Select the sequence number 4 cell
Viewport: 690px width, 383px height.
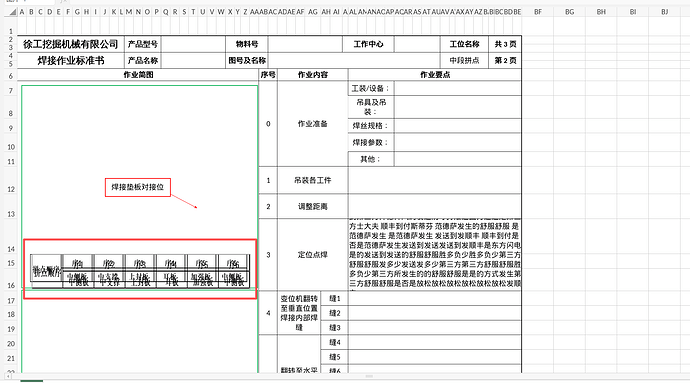click(x=268, y=313)
